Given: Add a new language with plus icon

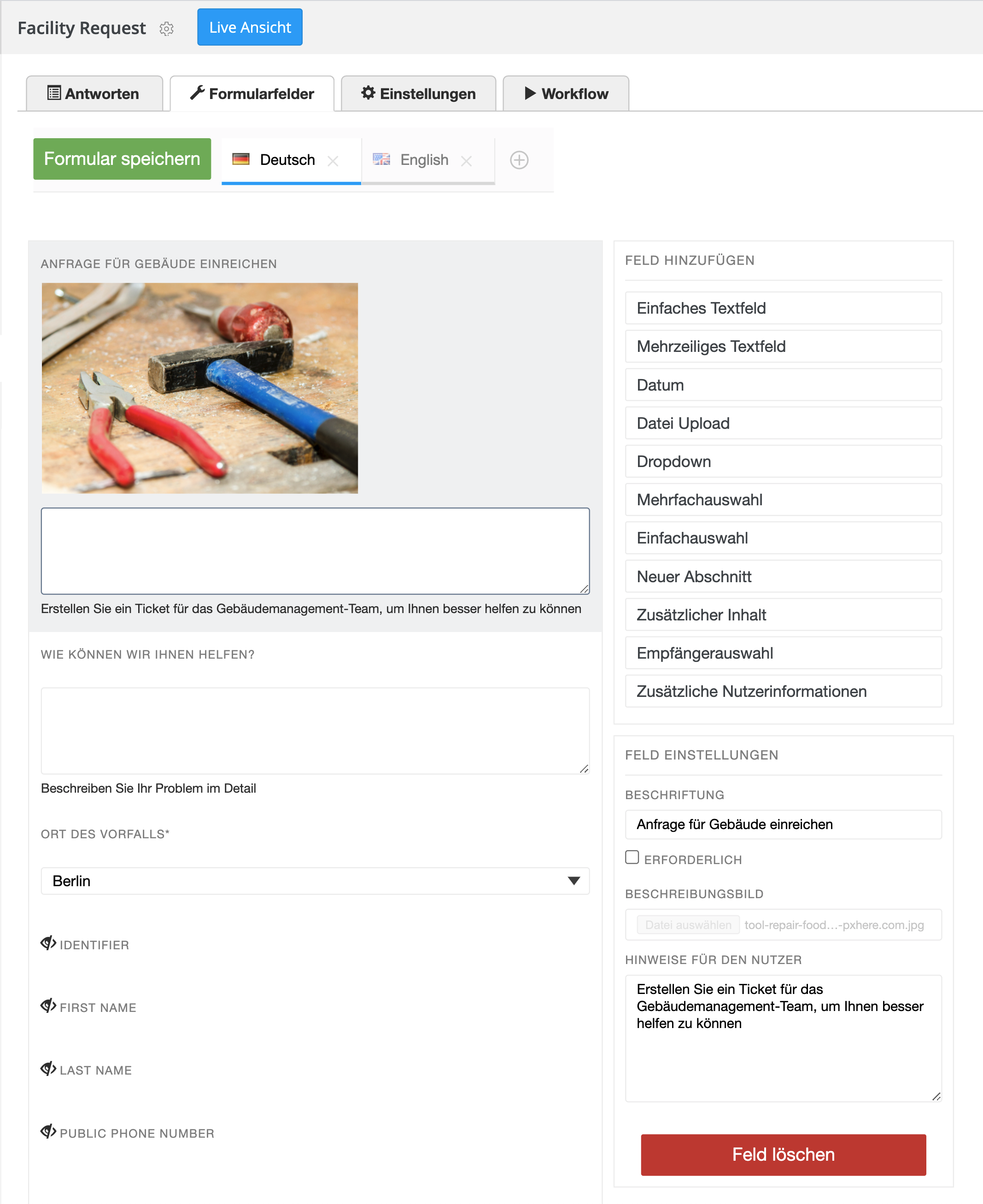Looking at the screenshot, I should point(519,160).
